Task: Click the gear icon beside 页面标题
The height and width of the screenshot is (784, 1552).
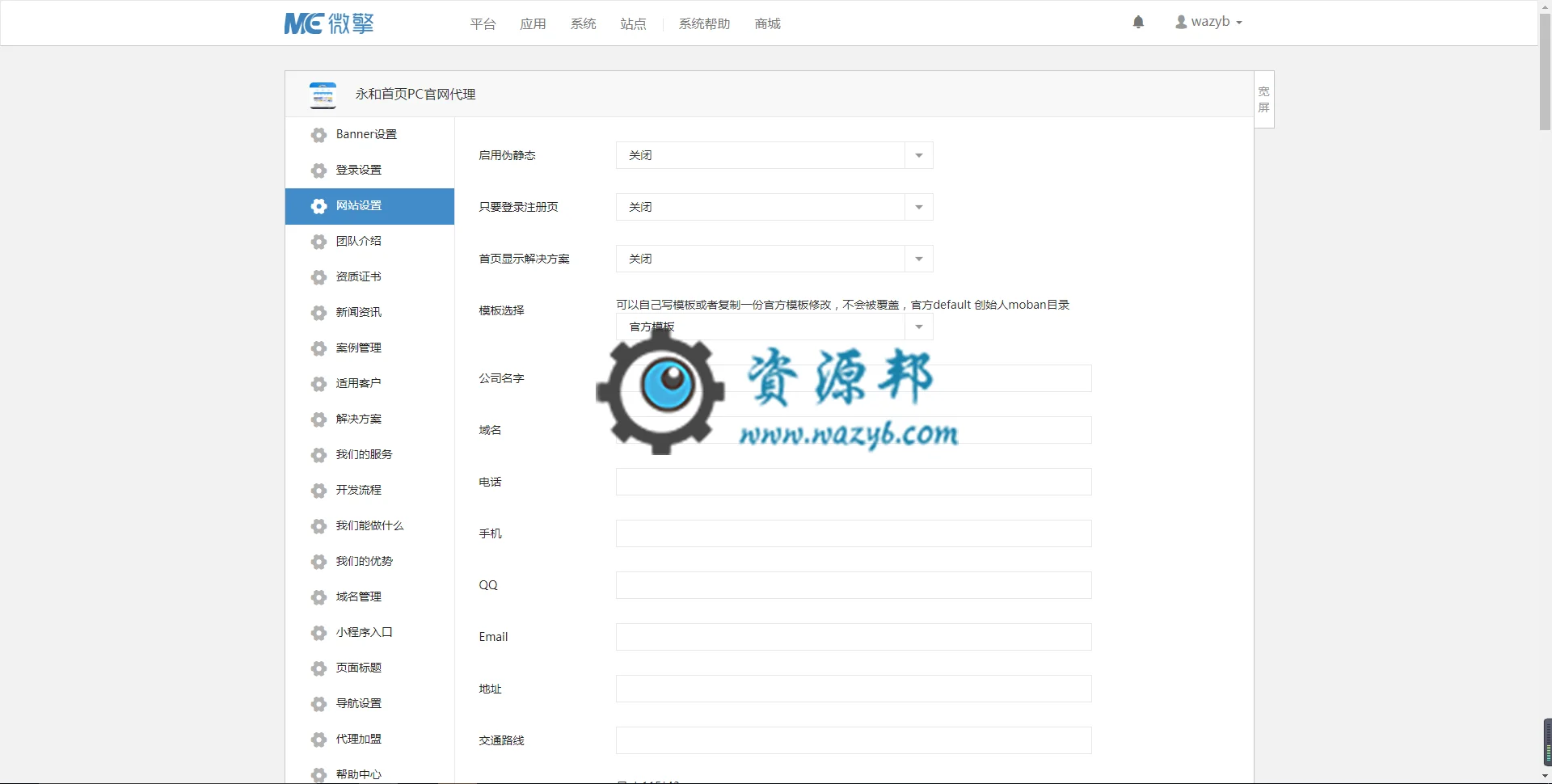Action: click(319, 668)
